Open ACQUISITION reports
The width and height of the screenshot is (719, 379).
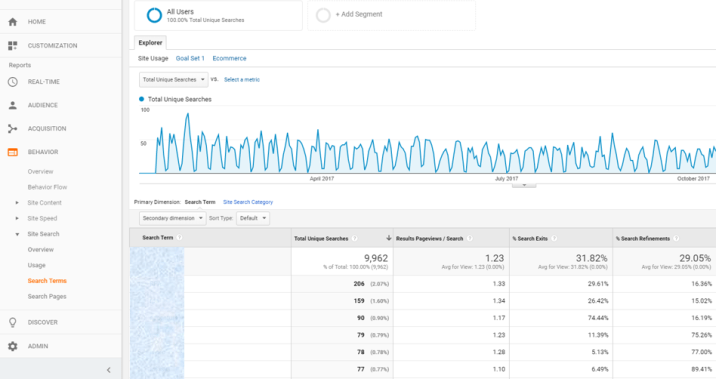[x=47, y=128]
